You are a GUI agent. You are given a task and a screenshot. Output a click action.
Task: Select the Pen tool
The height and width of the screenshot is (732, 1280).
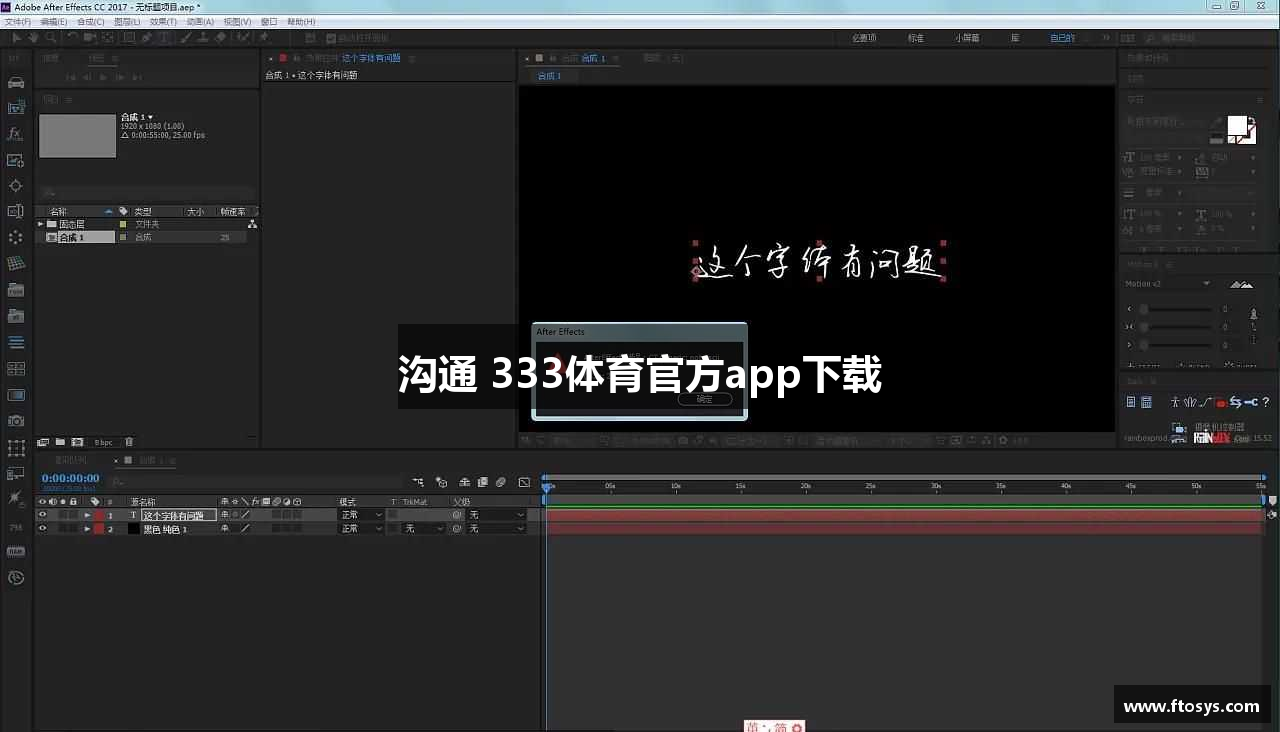(146, 37)
